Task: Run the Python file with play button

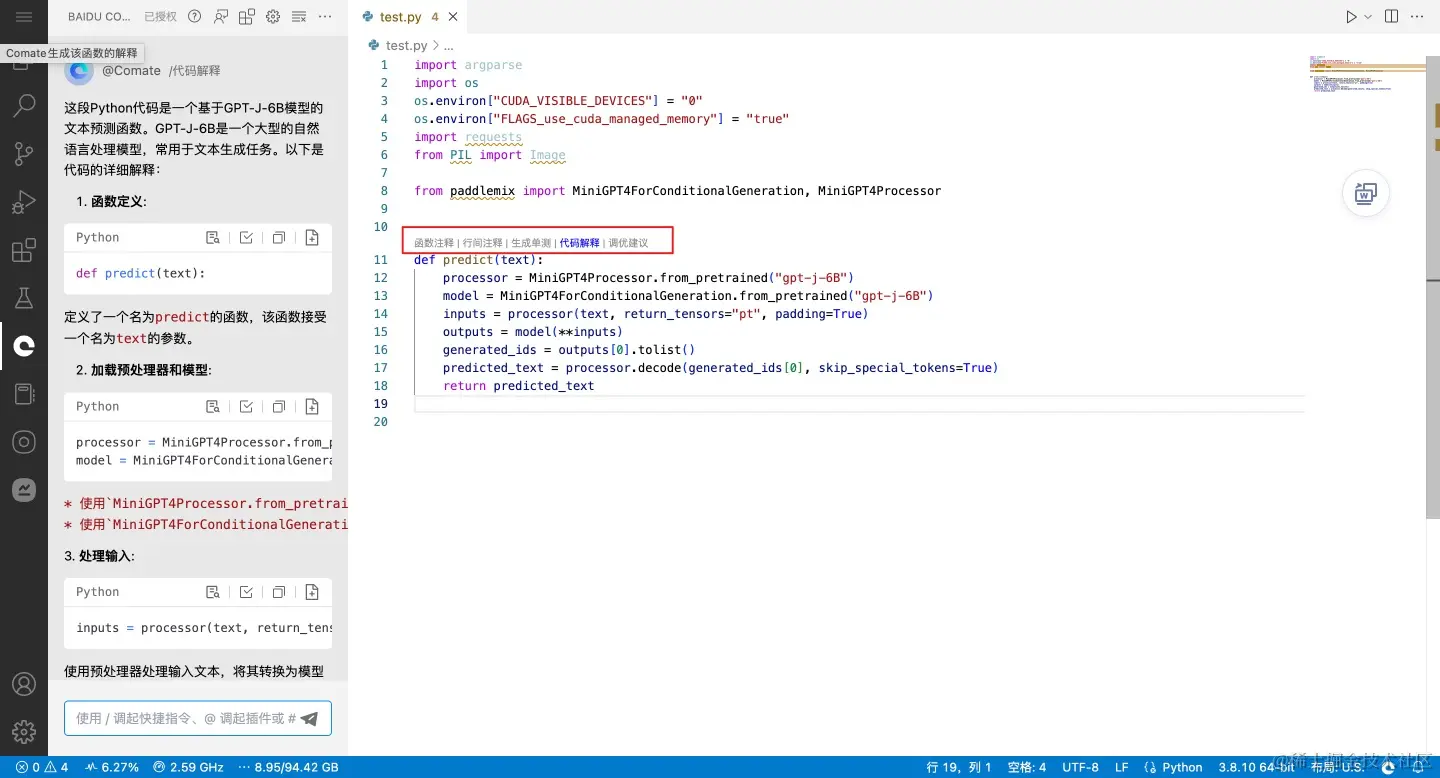Action: point(1351,17)
